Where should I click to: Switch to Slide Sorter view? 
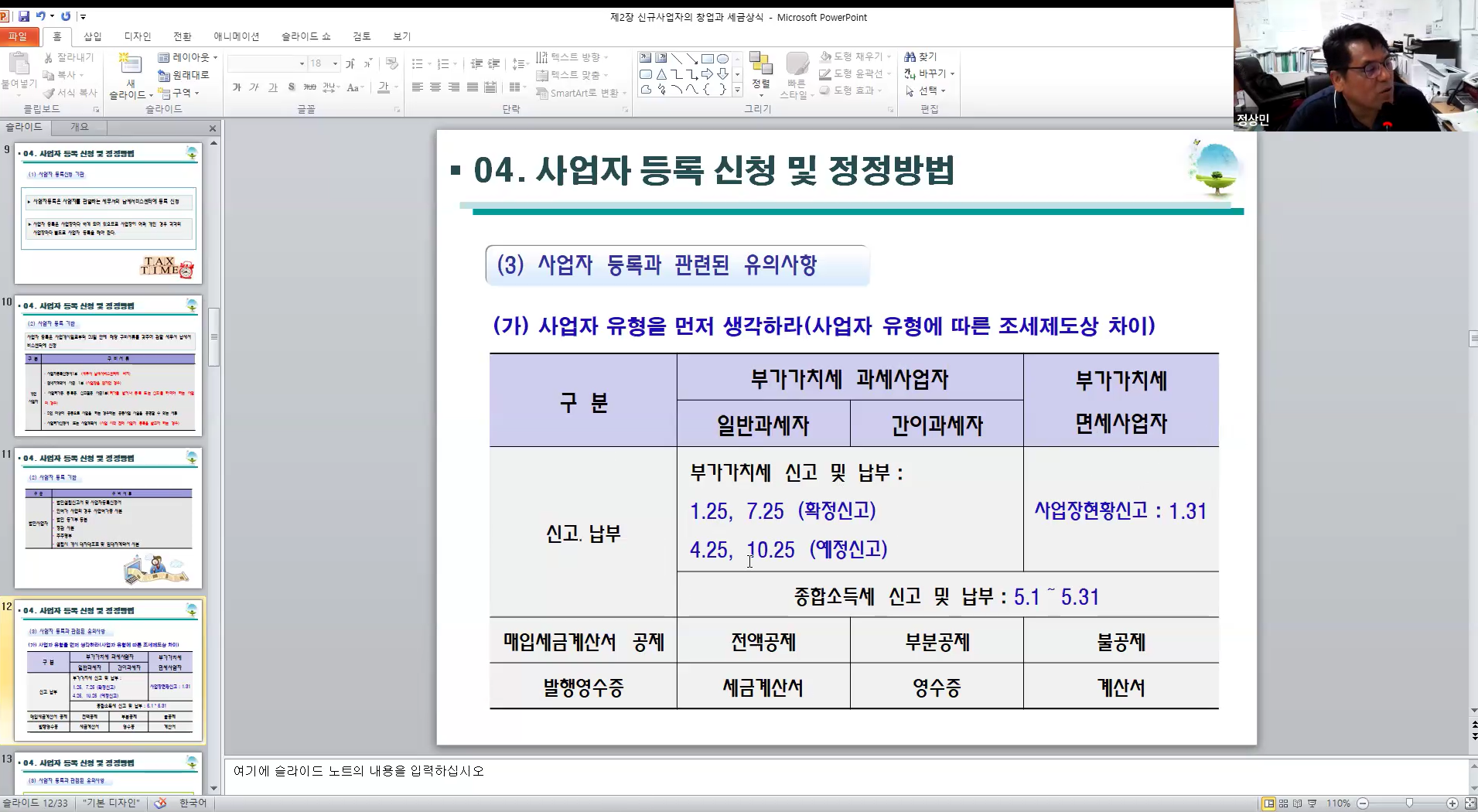[x=1283, y=803]
